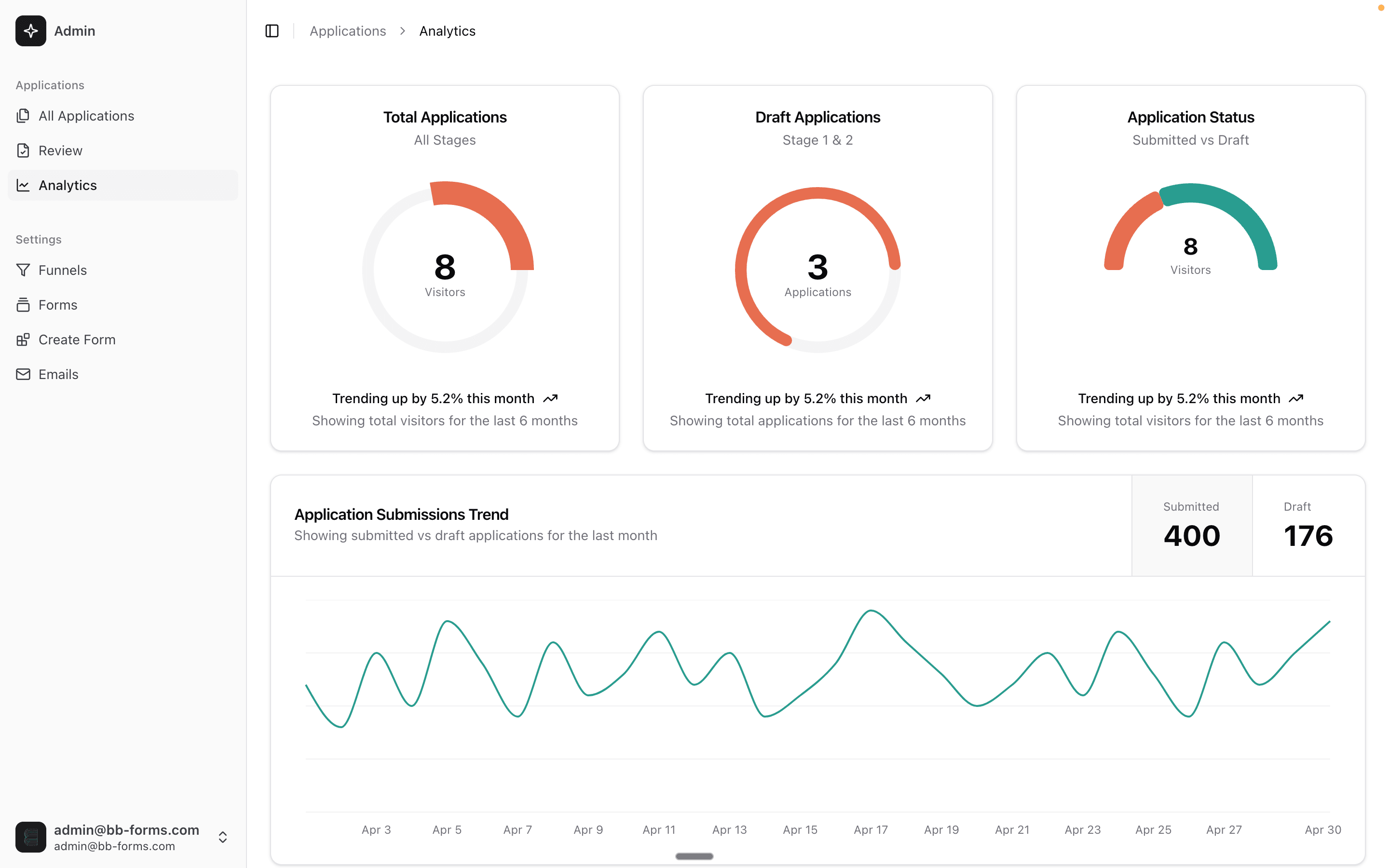1389x868 pixels.
Task: Click the Funnels filter icon
Action: click(23, 270)
